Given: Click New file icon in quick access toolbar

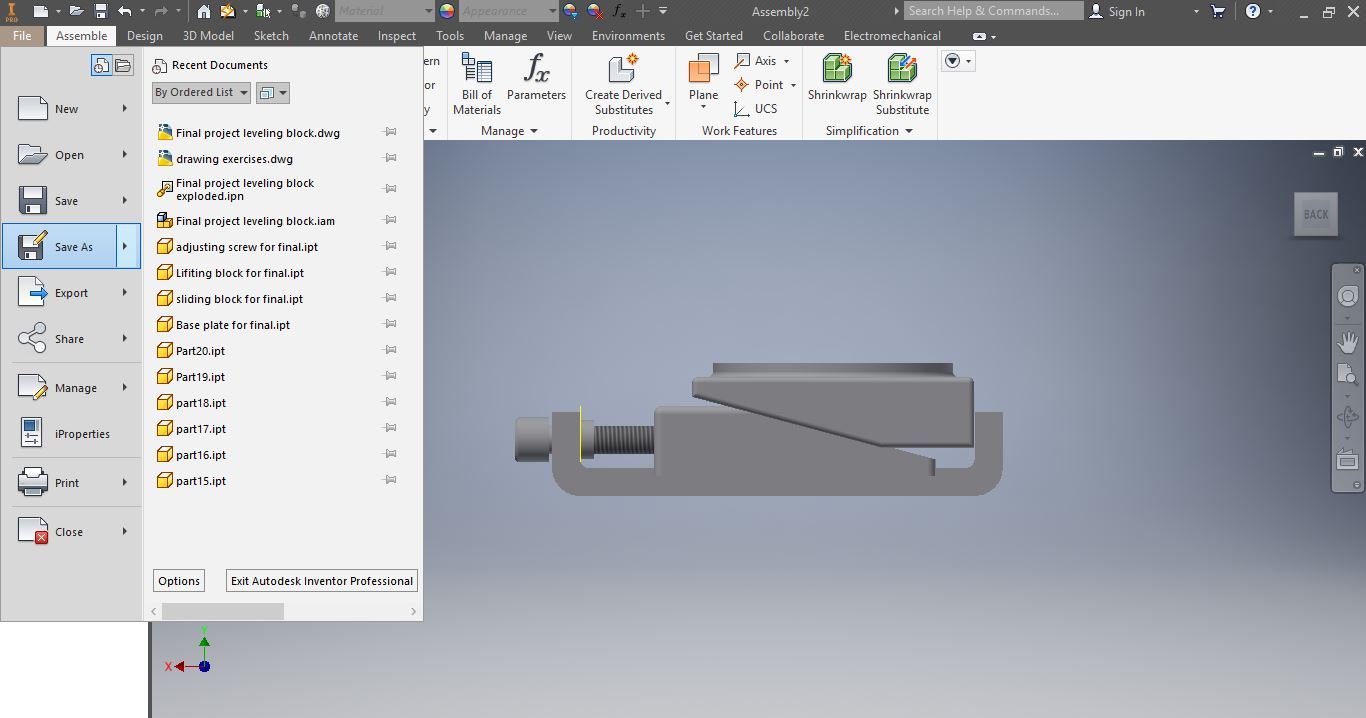Looking at the screenshot, I should (40, 11).
